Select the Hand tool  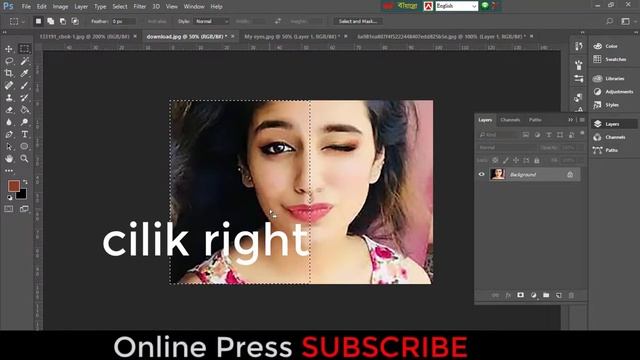(x=9, y=159)
